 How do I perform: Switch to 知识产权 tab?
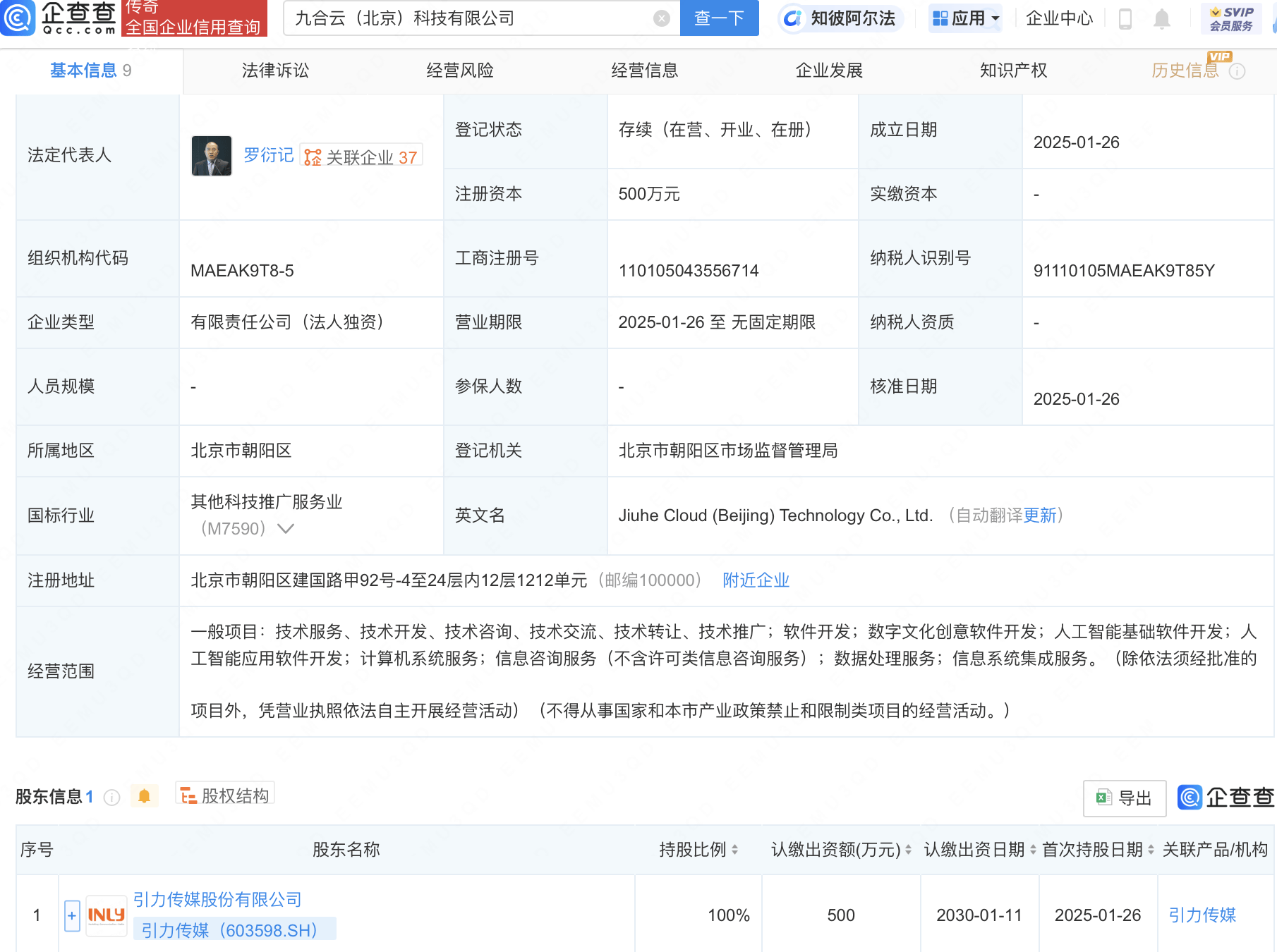(x=1013, y=71)
